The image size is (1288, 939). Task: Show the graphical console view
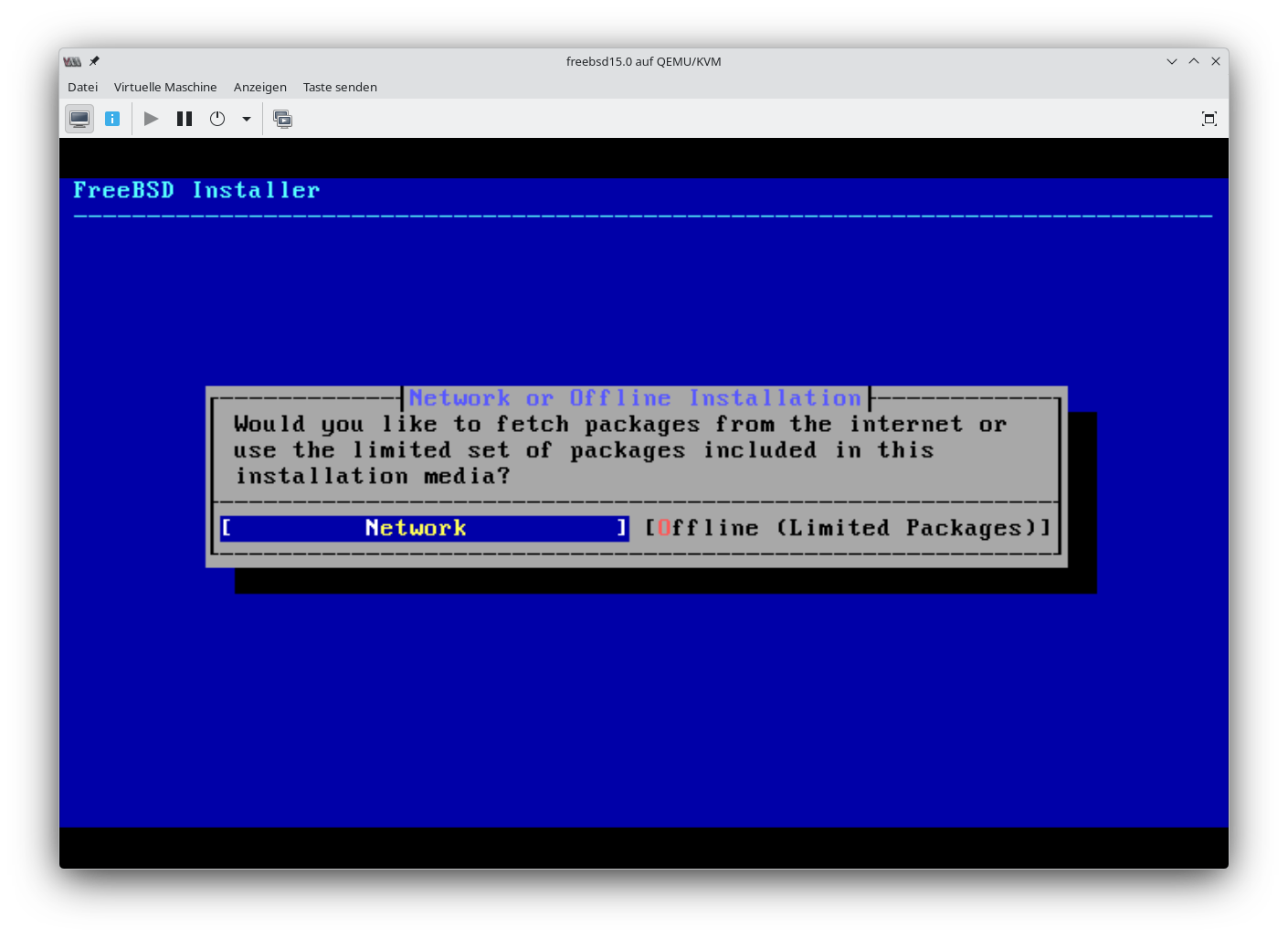79,119
